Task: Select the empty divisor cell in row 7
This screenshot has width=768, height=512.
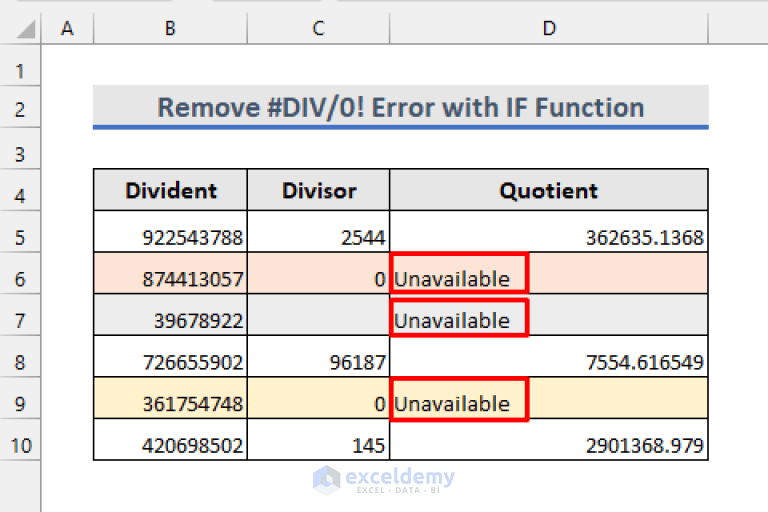Action: (x=318, y=315)
